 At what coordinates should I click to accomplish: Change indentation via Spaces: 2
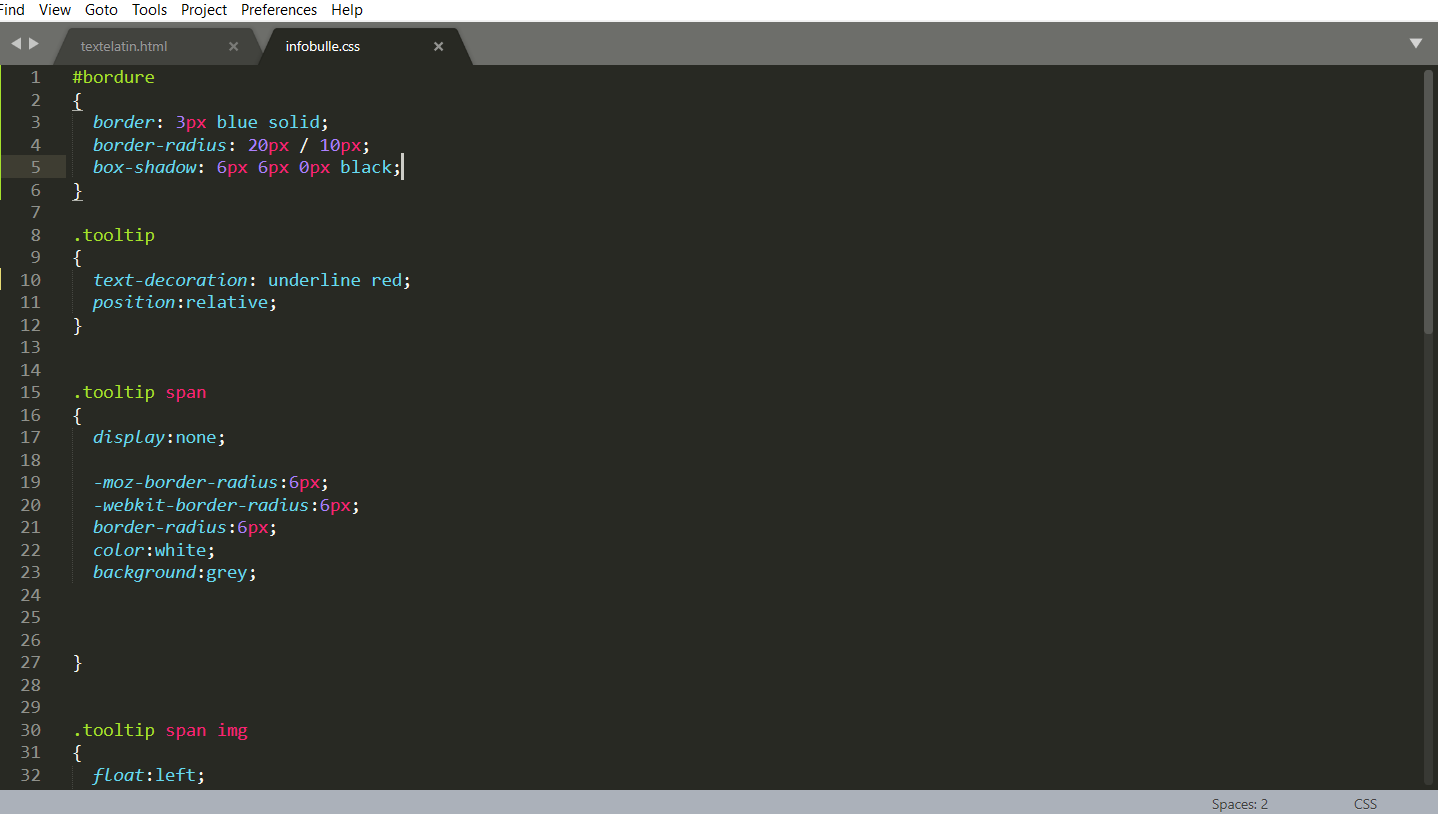pos(1239,804)
